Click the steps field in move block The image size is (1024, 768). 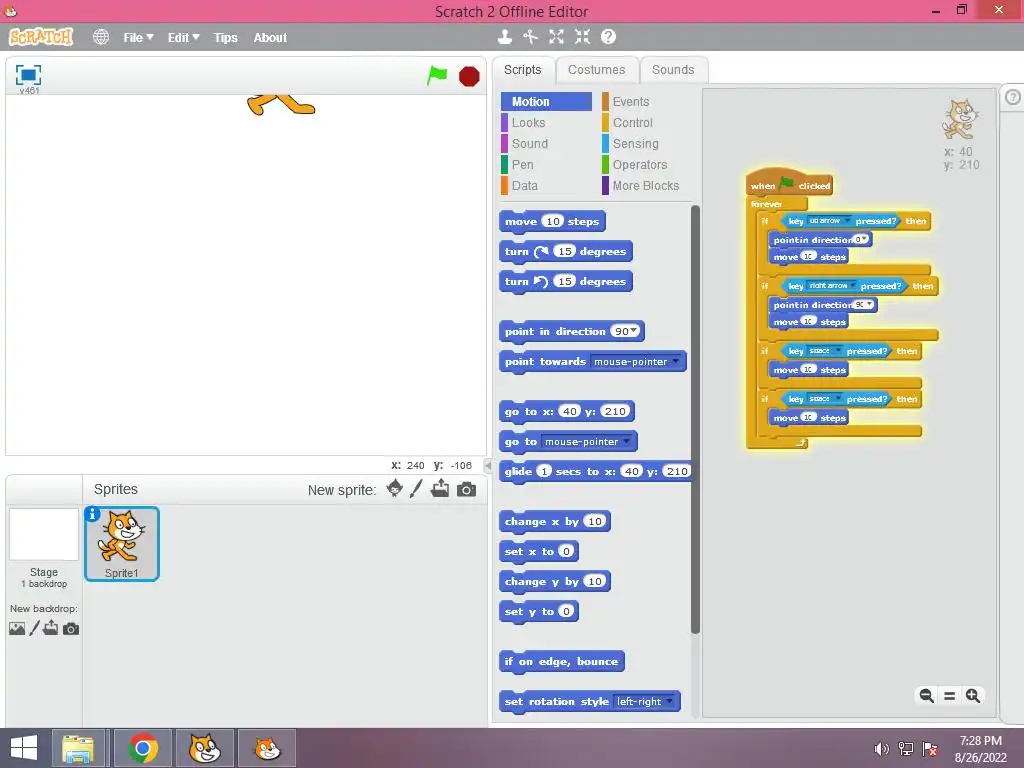click(x=552, y=221)
